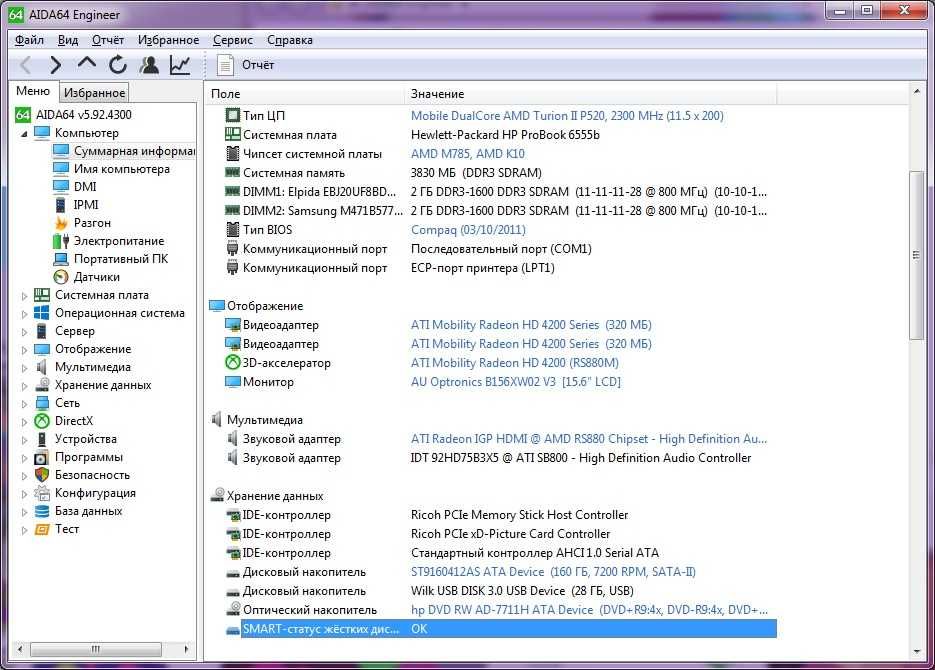Click the tree's scroll right arrow
Image resolution: width=935 pixels, height=670 pixels.
[x=187, y=649]
